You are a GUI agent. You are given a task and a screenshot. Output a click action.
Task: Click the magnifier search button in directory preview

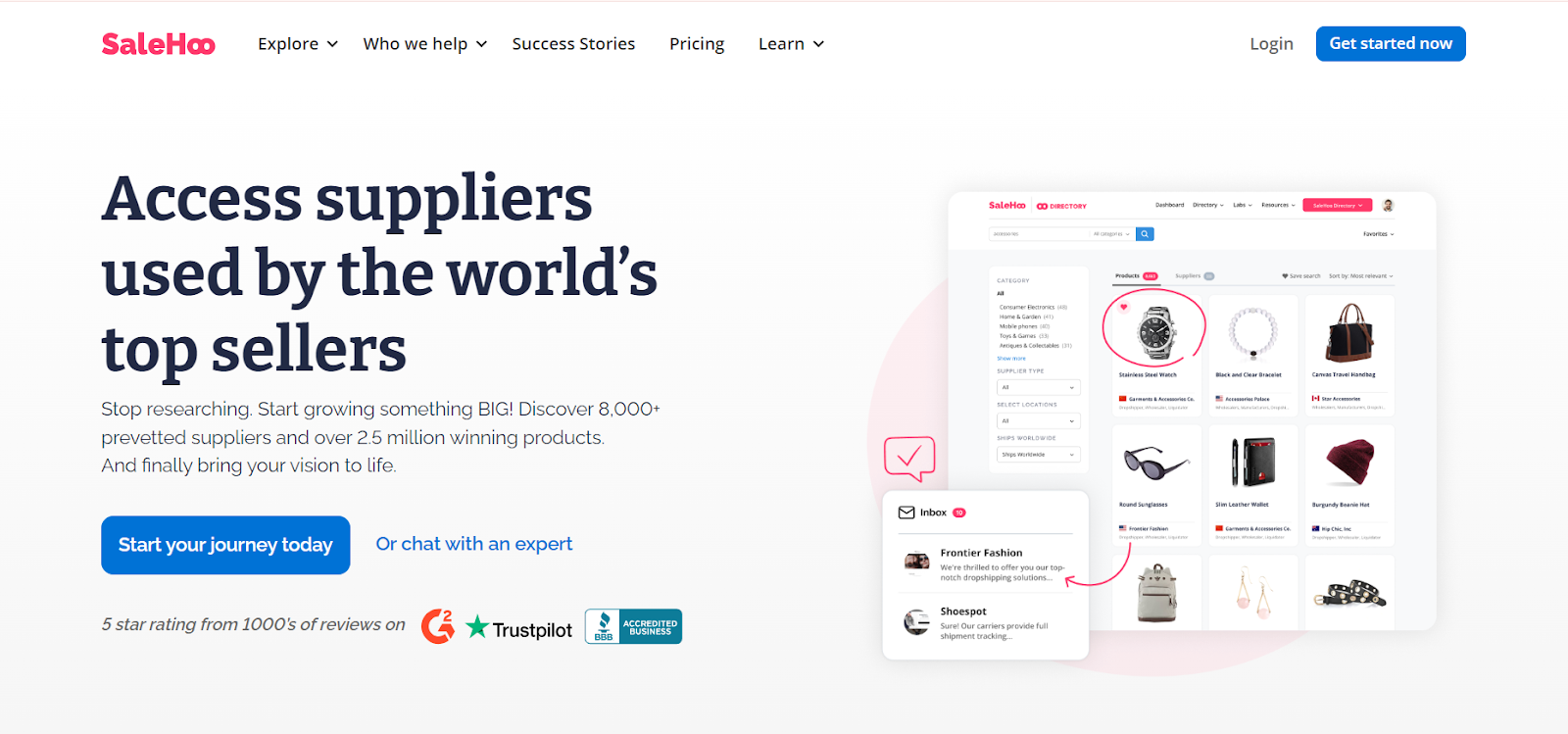coord(1145,234)
